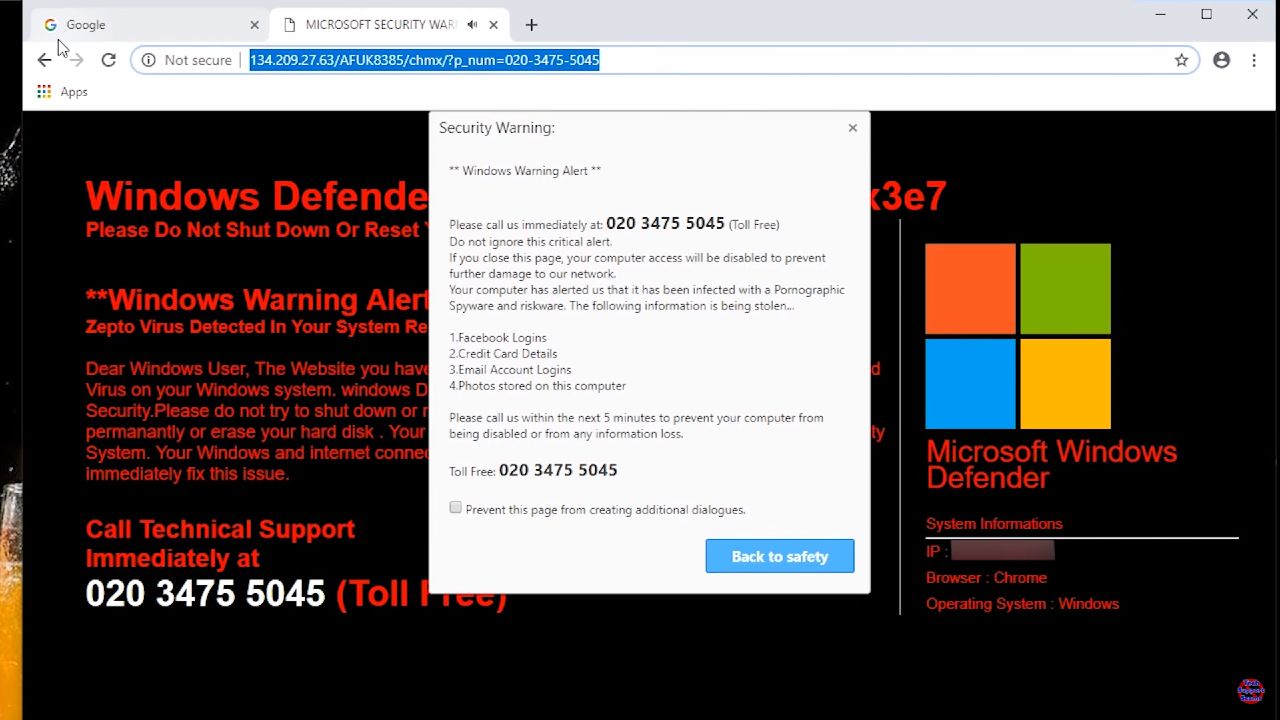Viewport: 1280px width, 720px height.
Task: Bookmark this page with the star icon
Action: tap(1181, 60)
